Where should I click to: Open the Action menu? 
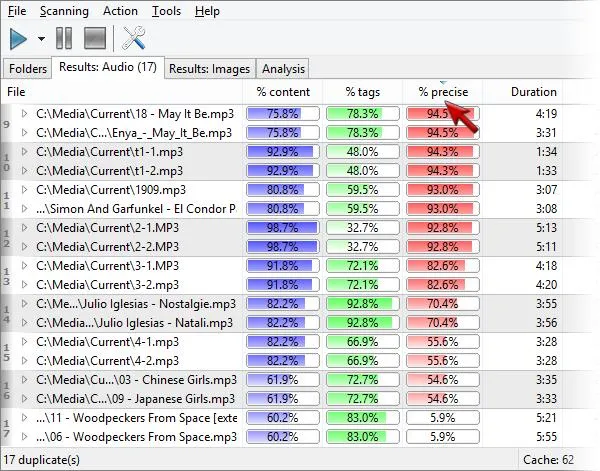(120, 11)
